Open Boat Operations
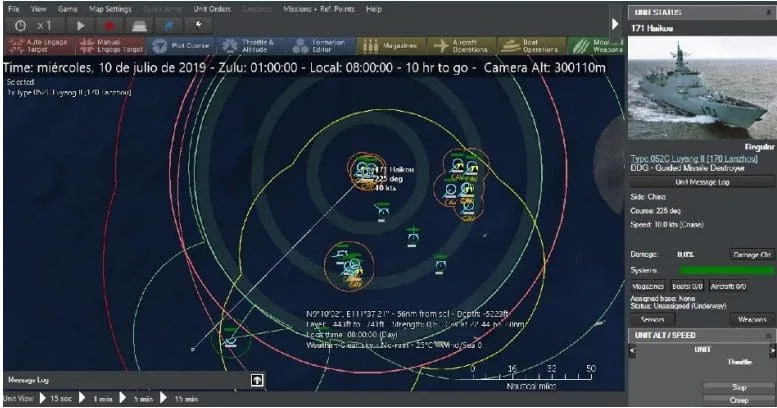This screenshot has width=777, height=408. tap(531, 46)
